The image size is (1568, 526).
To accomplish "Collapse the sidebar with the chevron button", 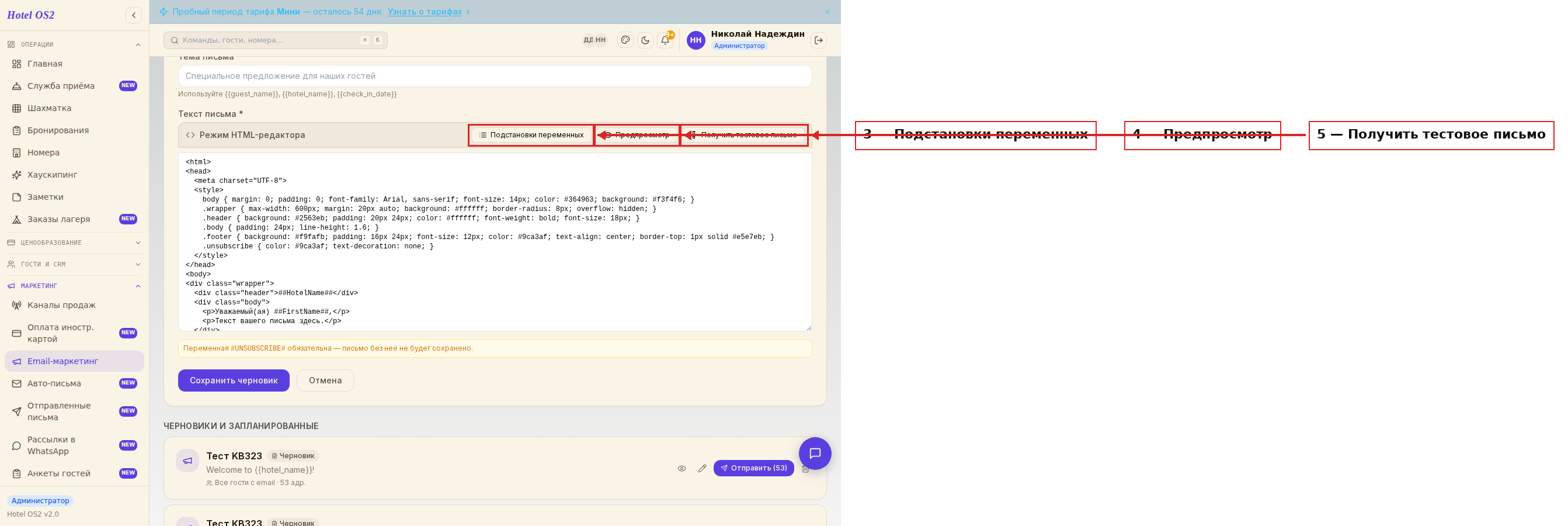I will pos(133,15).
